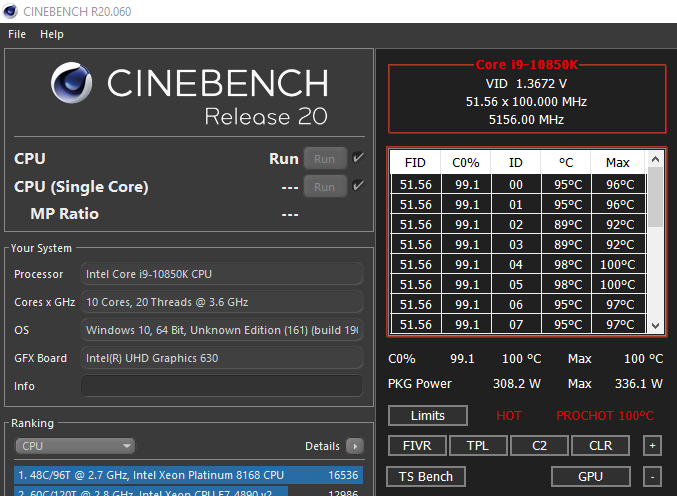Image resolution: width=677 pixels, height=496 pixels.
Task: Run the CPU benchmark test
Action: [x=325, y=158]
